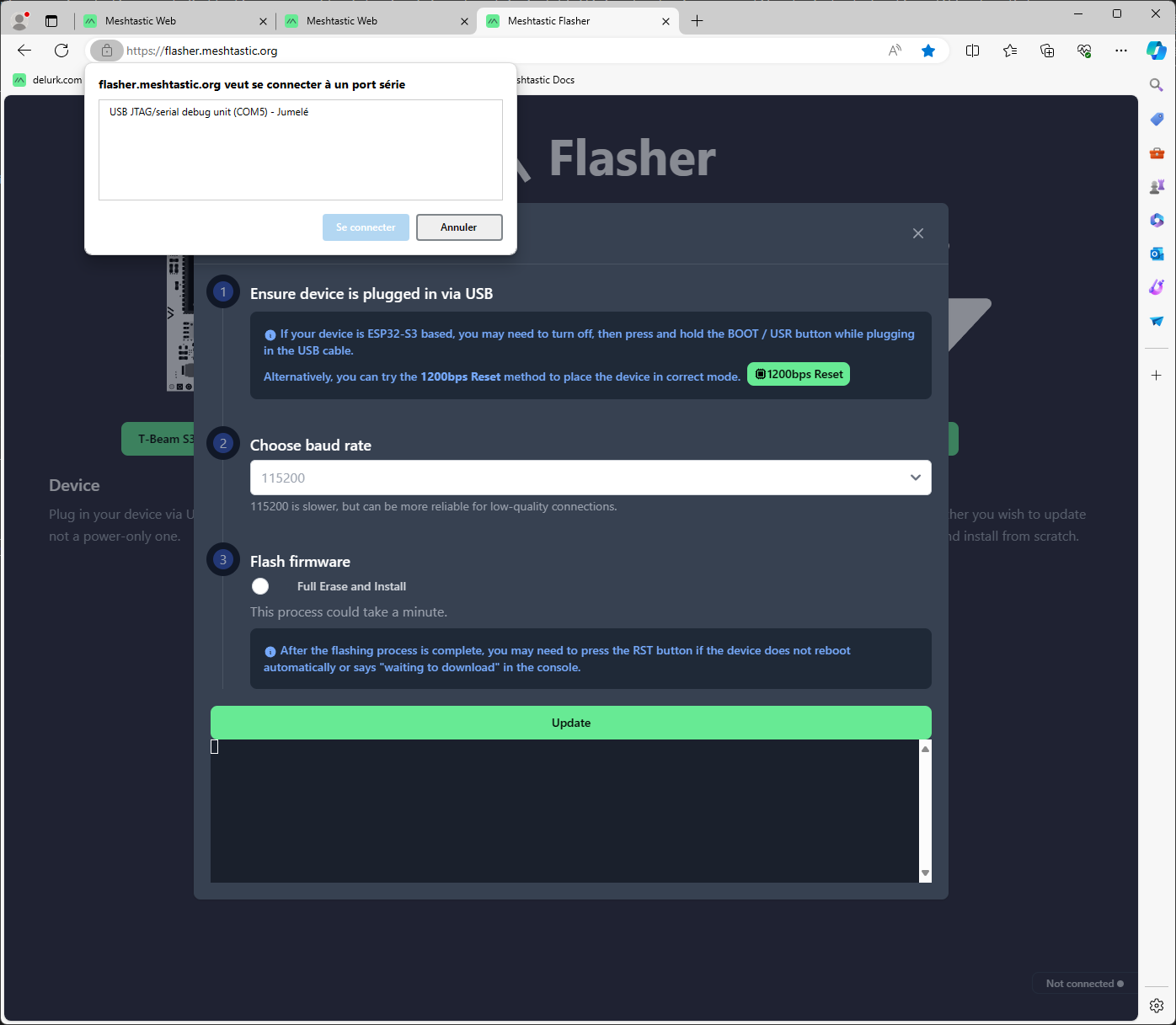Open the Settings and more ellipsis menu
Viewport: 1176px width, 1025px height.
click(x=1121, y=51)
